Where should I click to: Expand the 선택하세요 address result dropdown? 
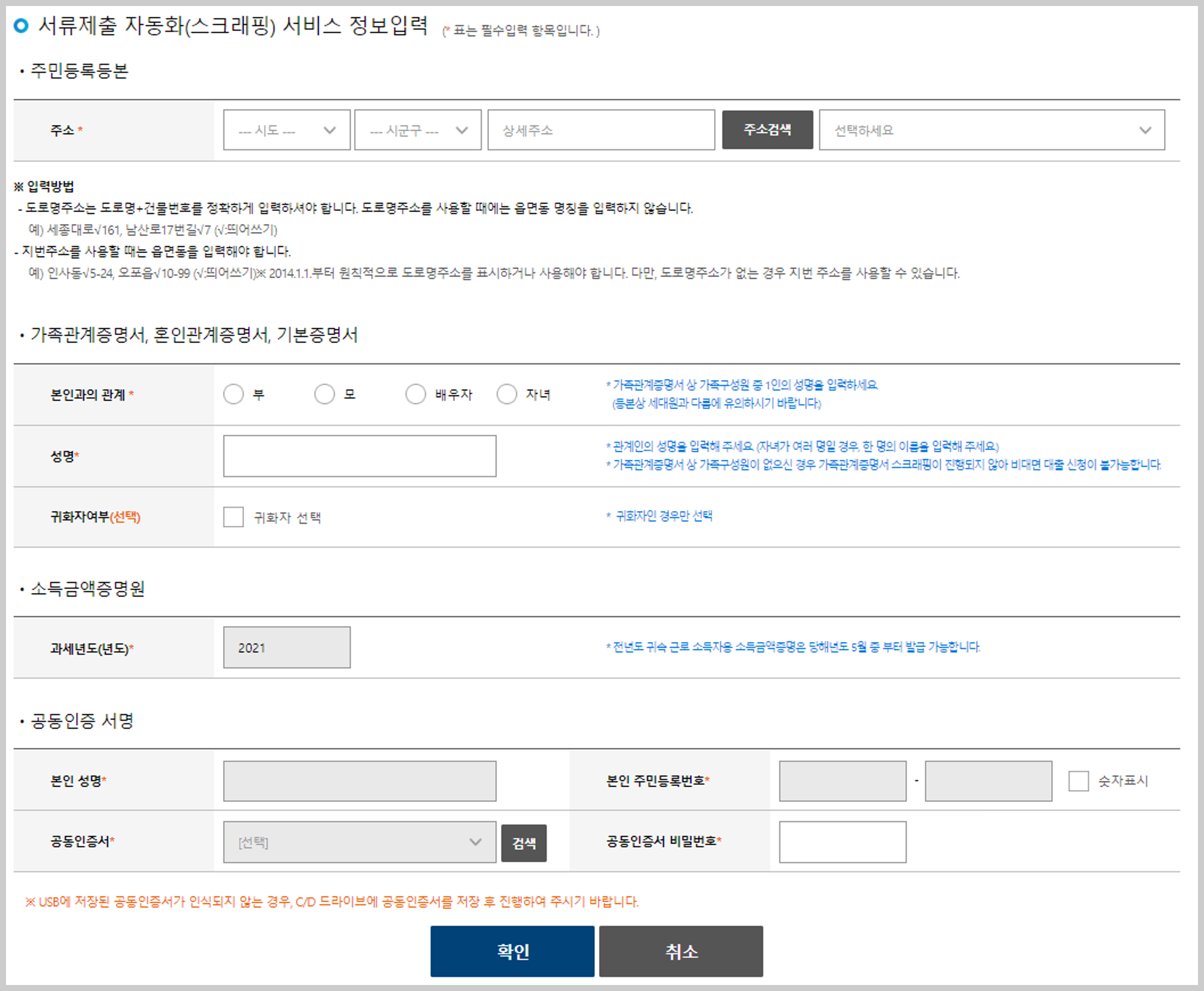[992, 130]
